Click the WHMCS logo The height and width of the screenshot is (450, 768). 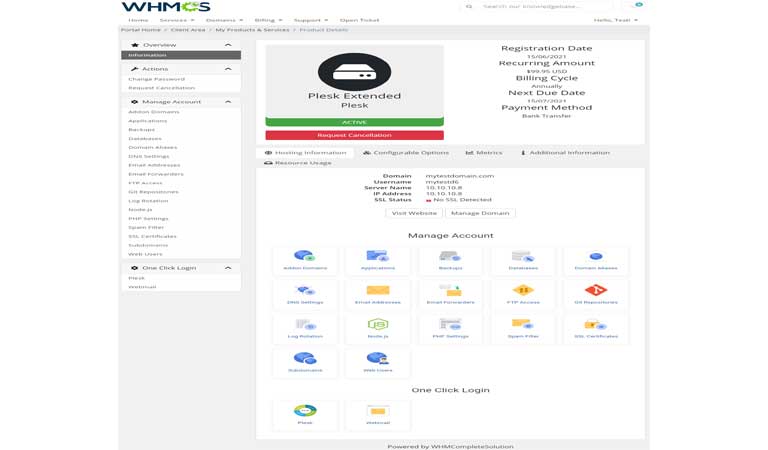(x=166, y=7)
